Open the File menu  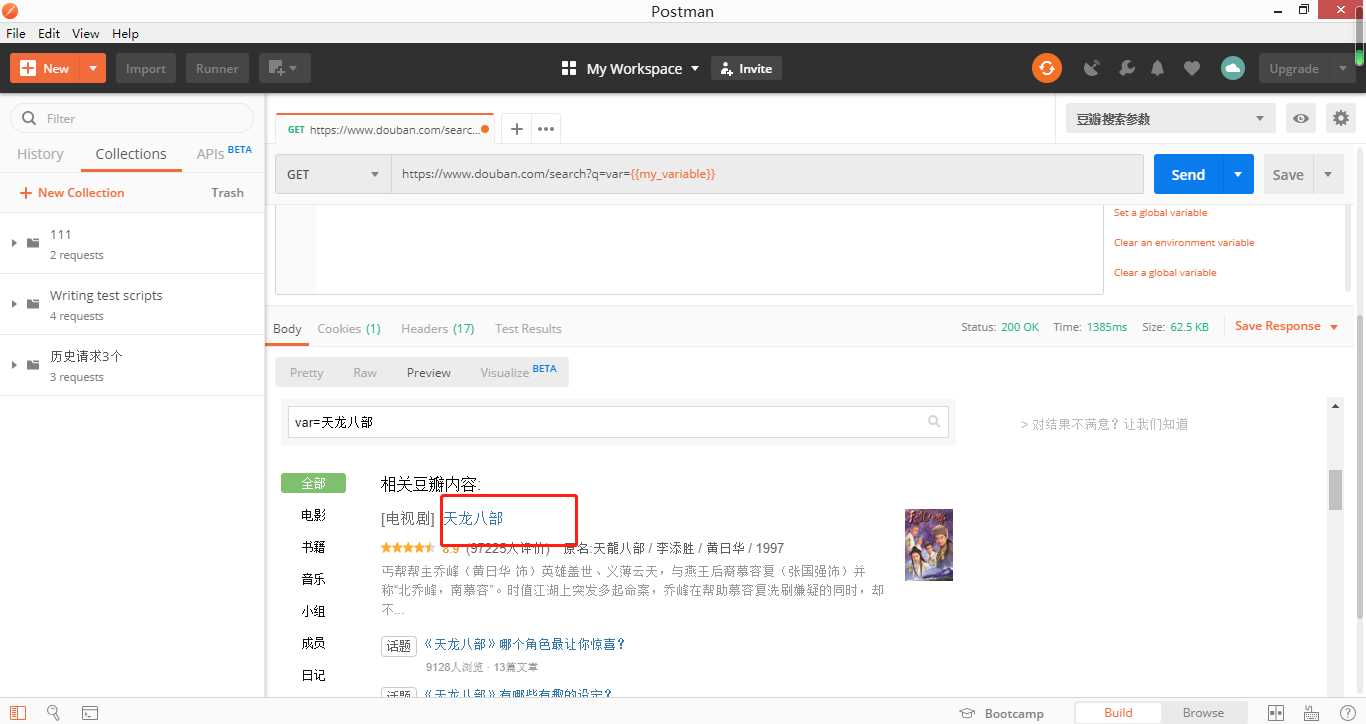pyautogui.click(x=16, y=33)
